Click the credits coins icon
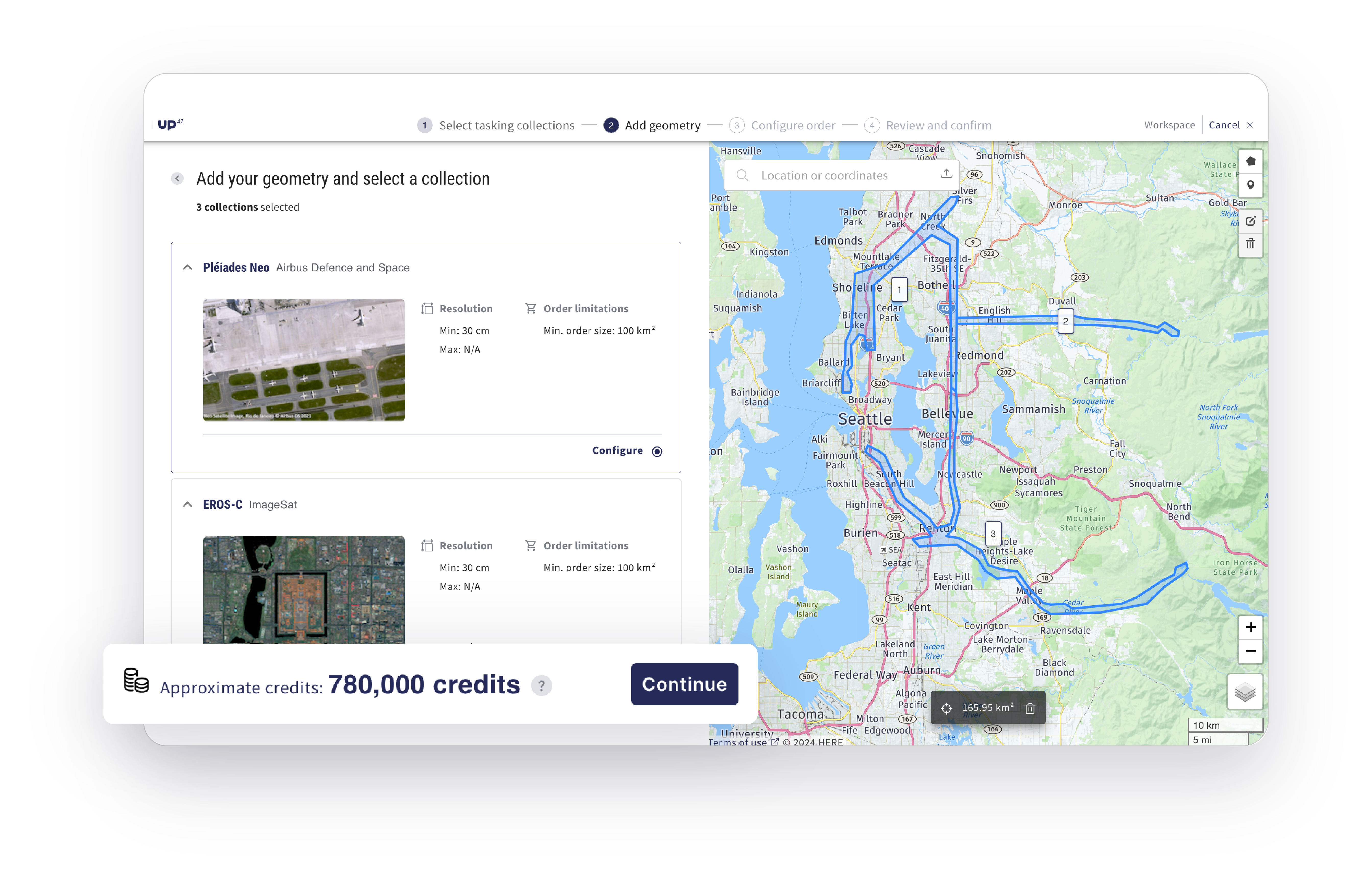 [x=136, y=681]
